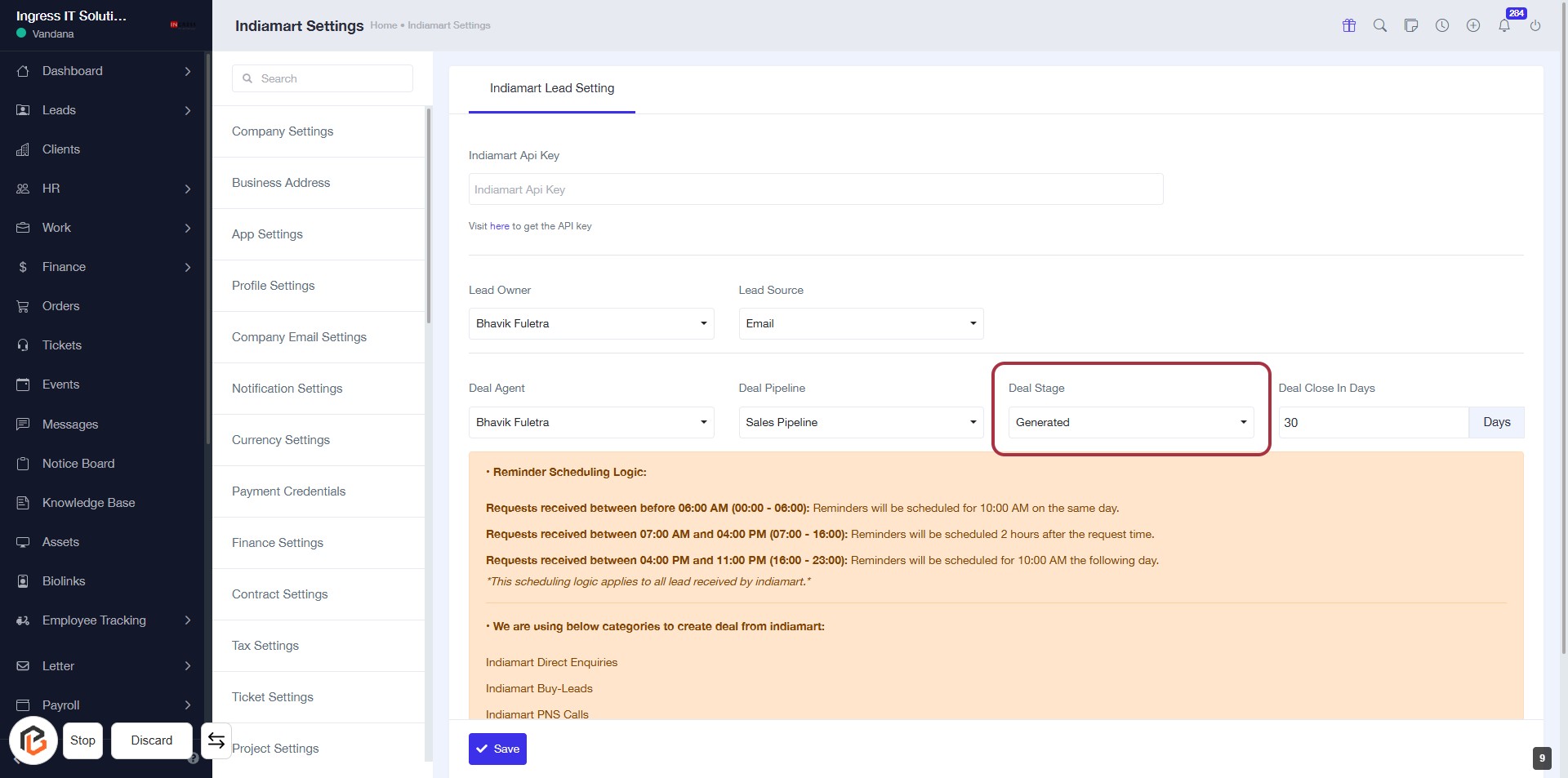
Task: Click the power logout icon
Action: [x=1535, y=25]
